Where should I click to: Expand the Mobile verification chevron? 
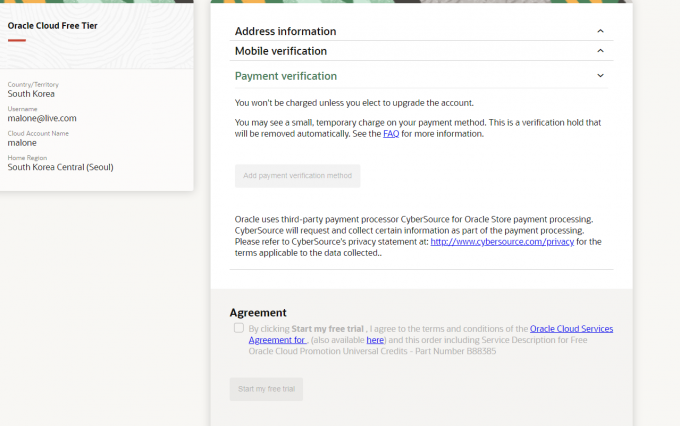[x=600, y=51]
